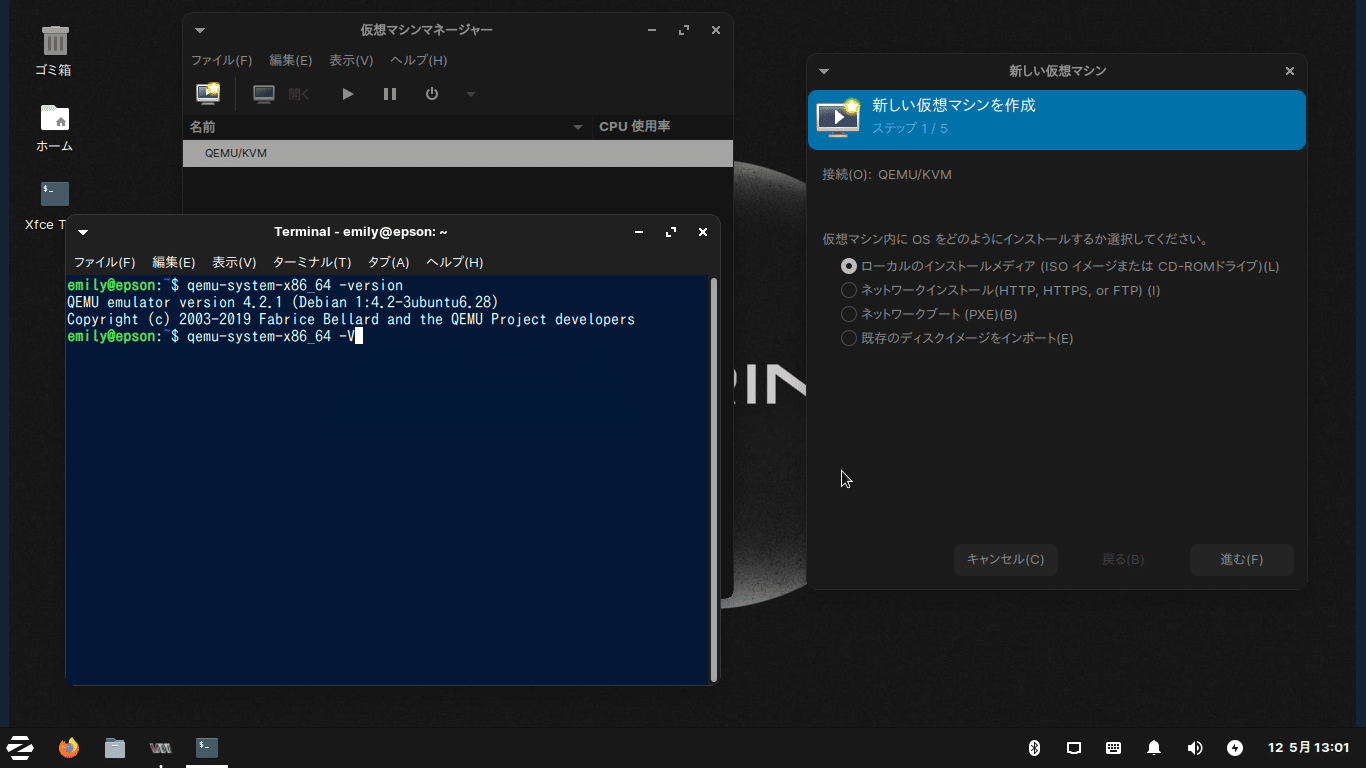The image size is (1366, 768).
Task: Click the Bluetooth tray icon
Action: pyautogui.click(x=1035, y=748)
